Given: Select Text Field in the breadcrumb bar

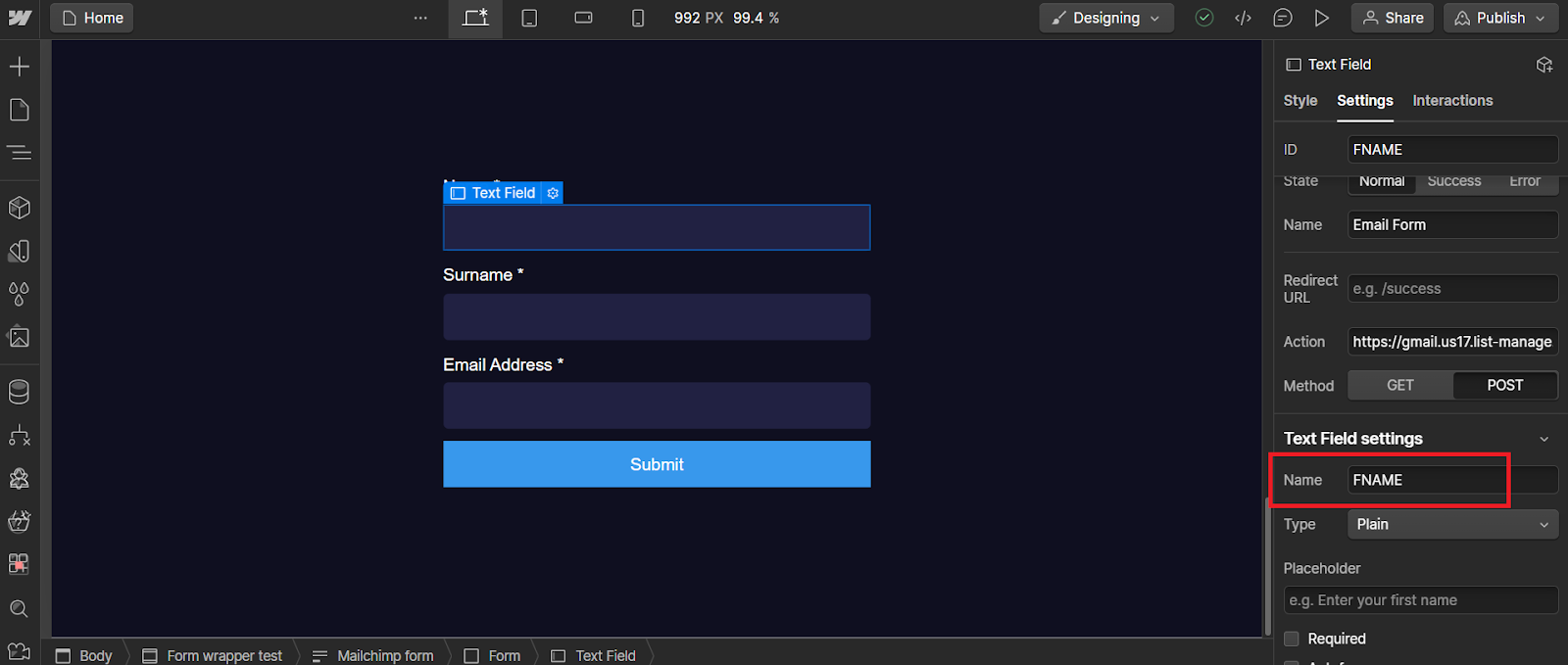Looking at the screenshot, I should pos(594,655).
